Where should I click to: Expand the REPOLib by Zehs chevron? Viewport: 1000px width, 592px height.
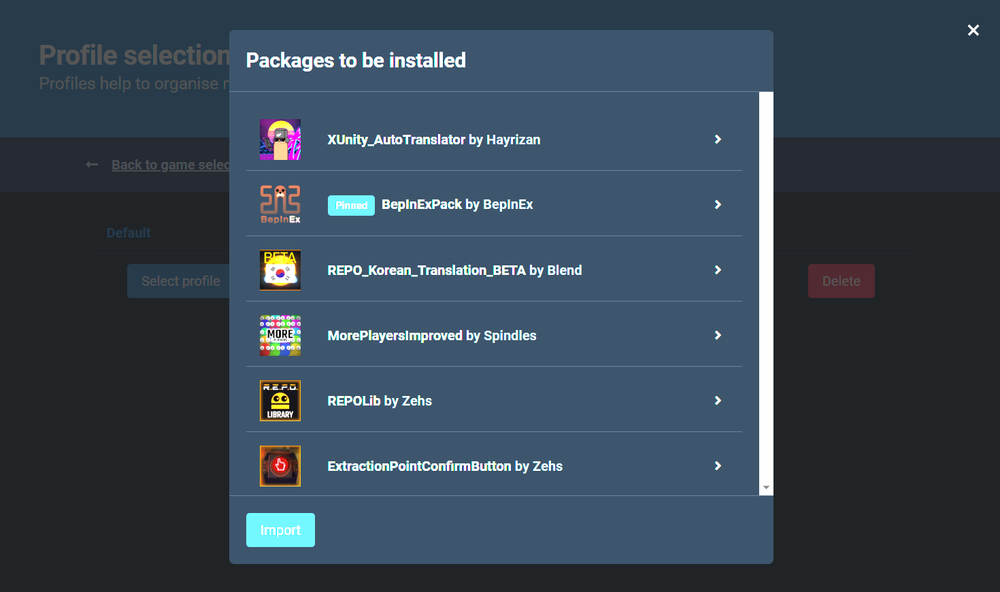tap(718, 401)
